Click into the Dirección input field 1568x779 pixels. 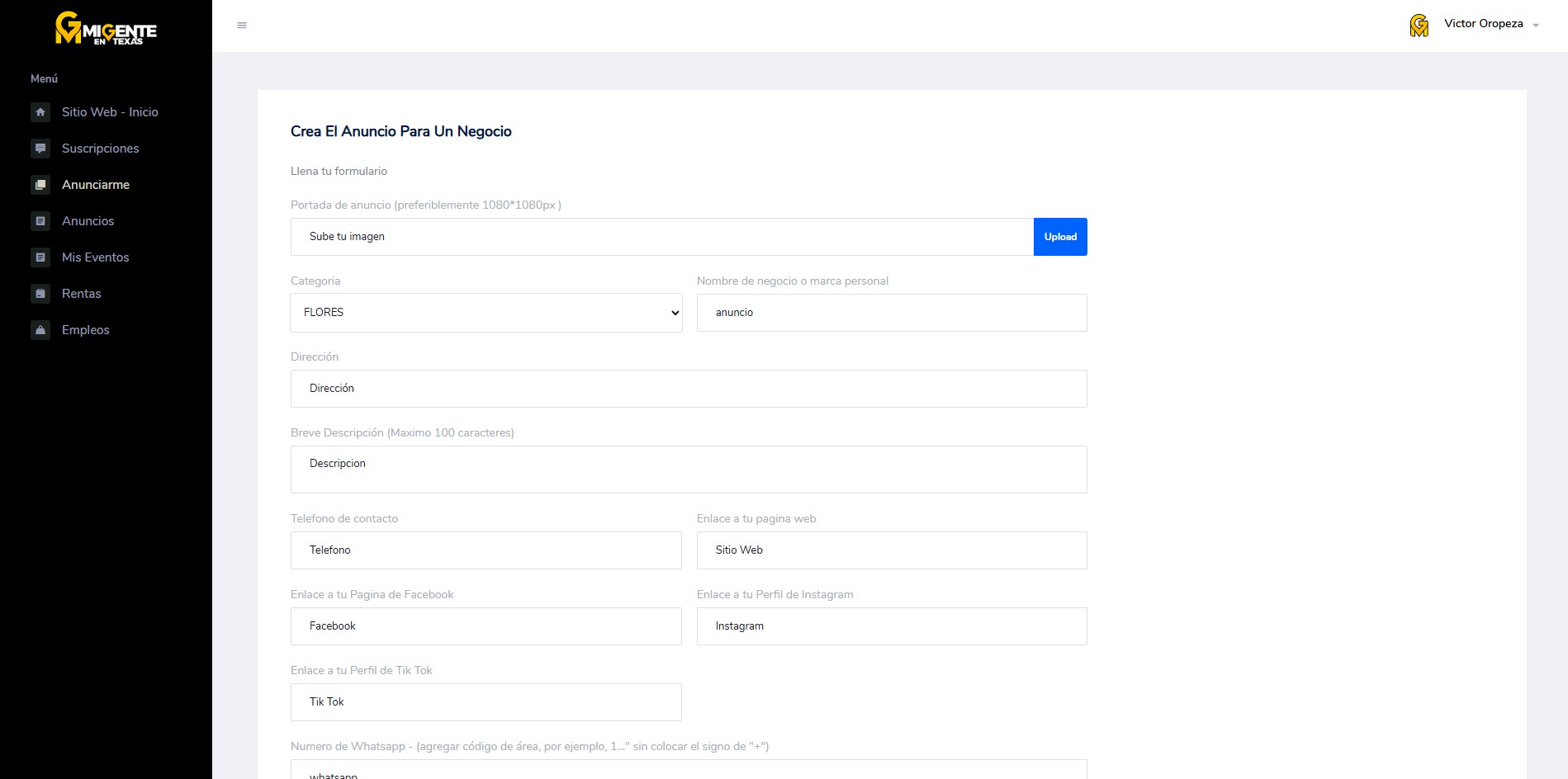click(689, 389)
